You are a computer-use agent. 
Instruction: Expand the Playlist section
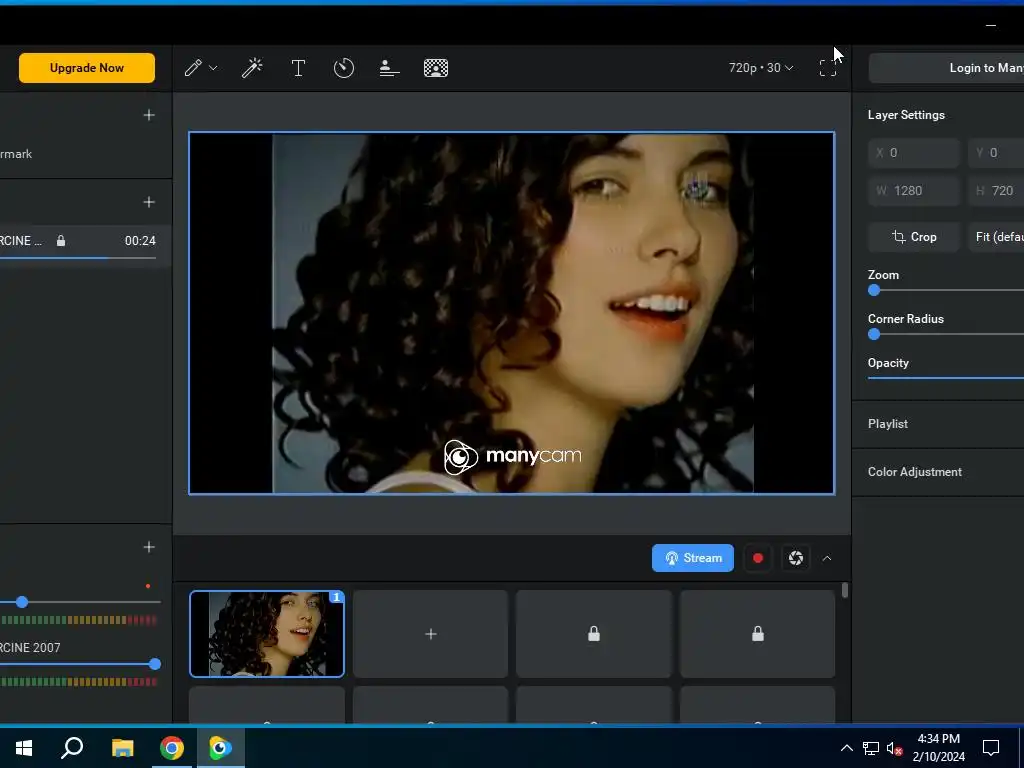click(x=888, y=424)
